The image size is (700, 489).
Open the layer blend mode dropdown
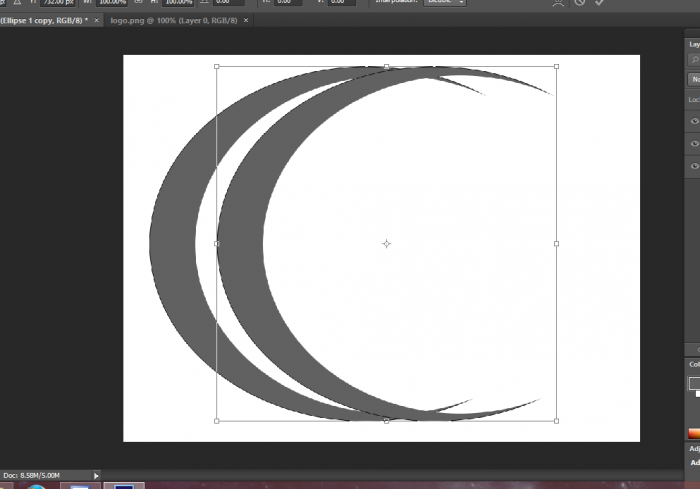tap(694, 79)
